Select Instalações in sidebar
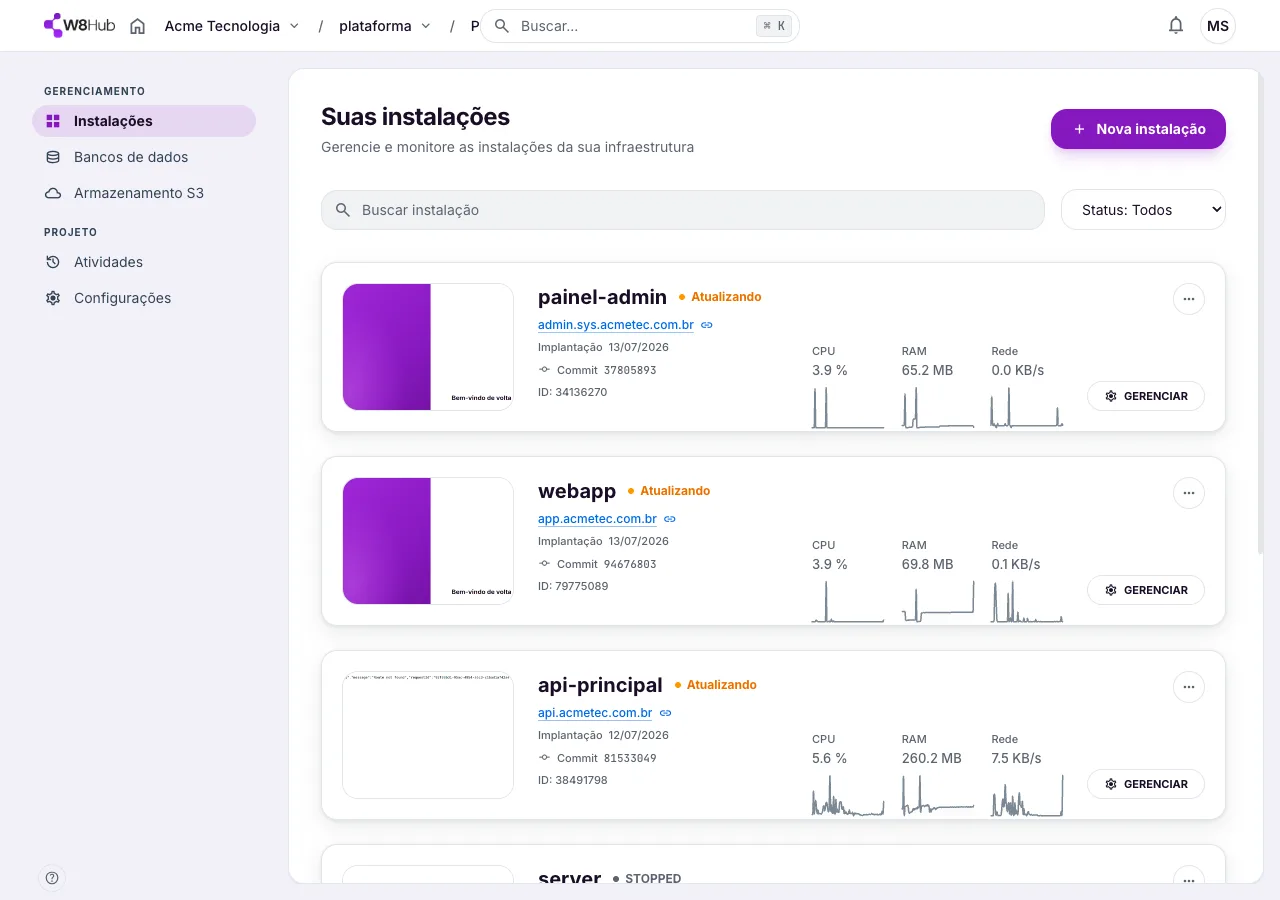 coord(144,121)
